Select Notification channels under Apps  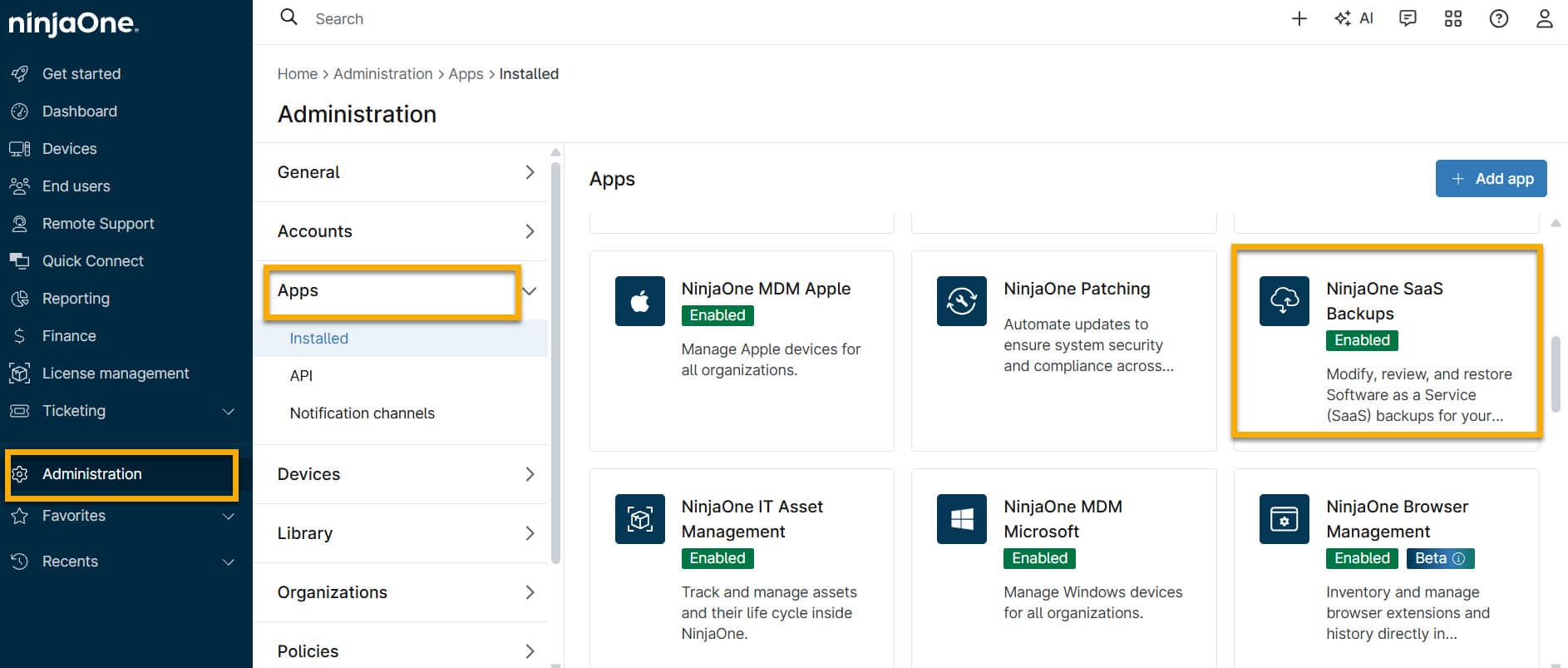(401, 413)
